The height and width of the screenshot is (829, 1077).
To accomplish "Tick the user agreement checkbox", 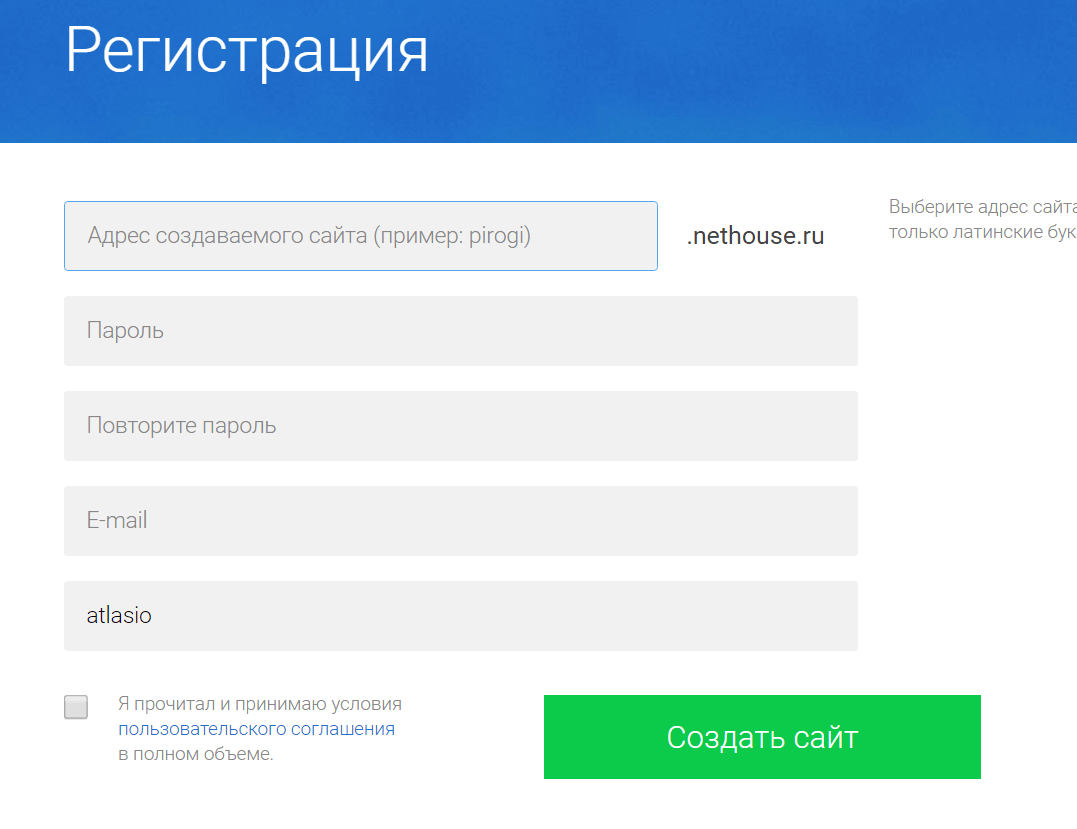I will (76, 707).
